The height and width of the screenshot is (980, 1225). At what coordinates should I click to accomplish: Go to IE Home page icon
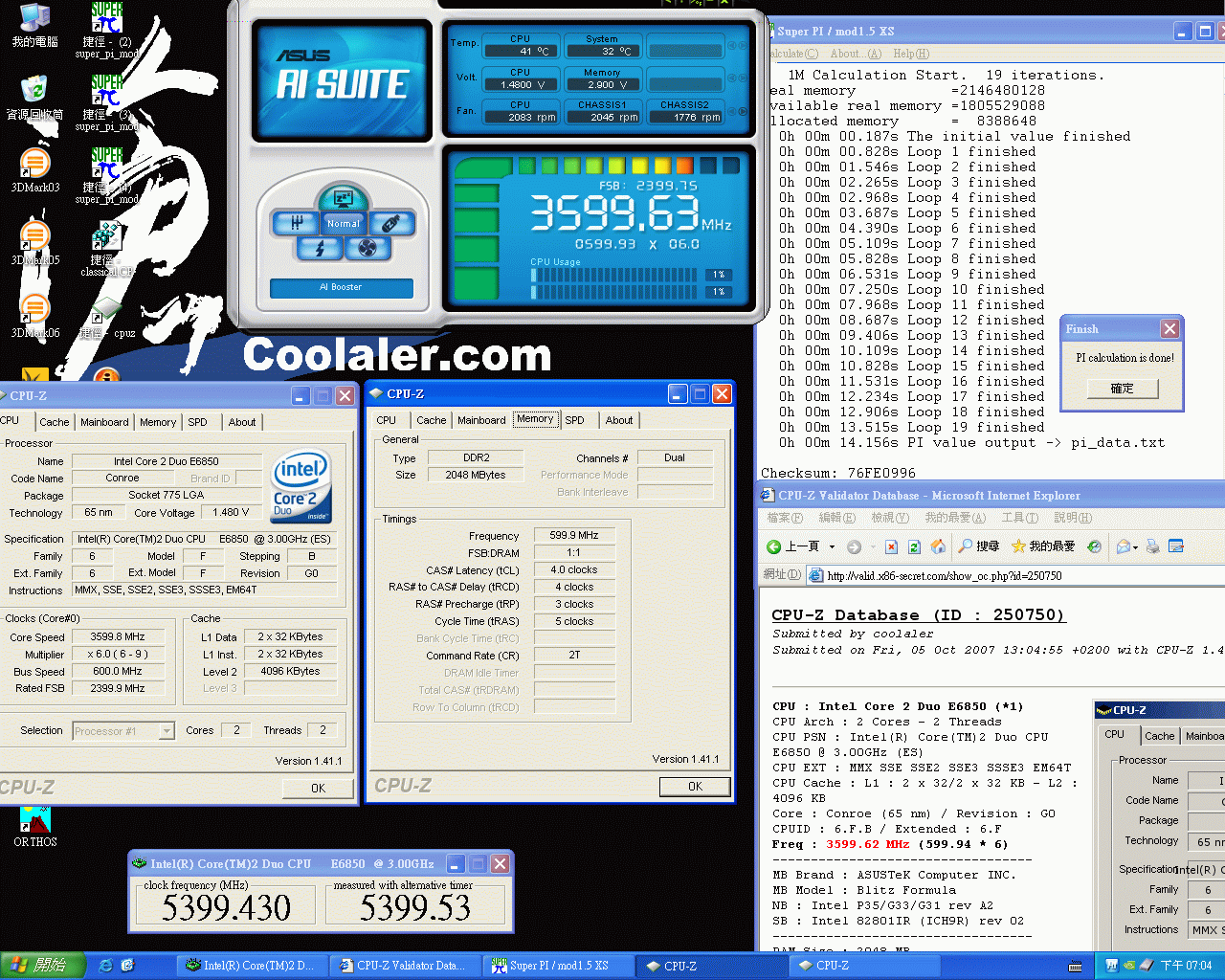(939, 546)
